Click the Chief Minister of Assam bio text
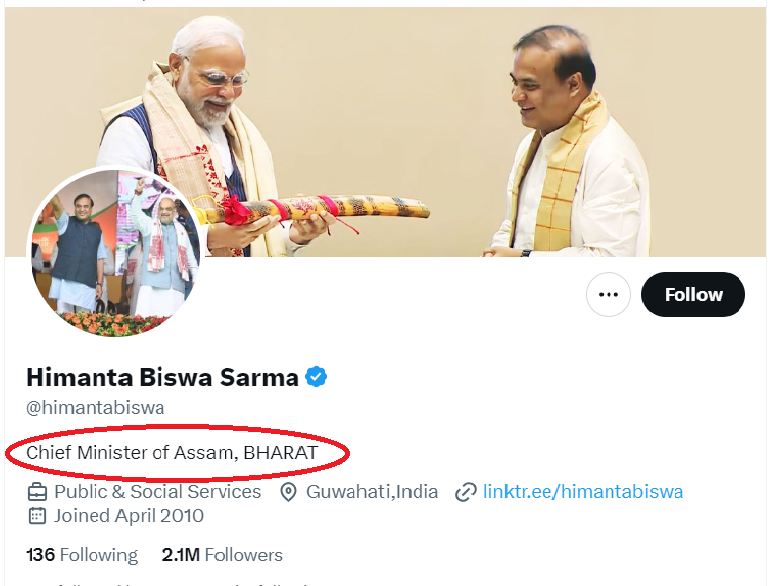 pyautogui.click(x=172, y=453)
